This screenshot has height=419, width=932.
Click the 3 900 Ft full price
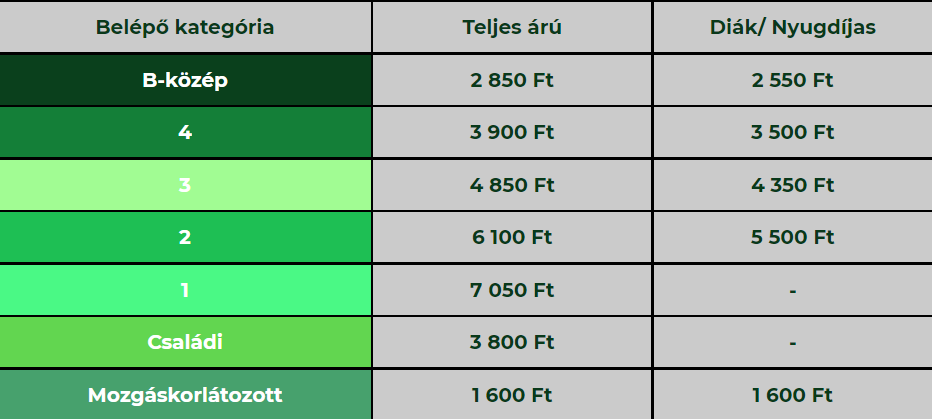(x=512, y=132)
